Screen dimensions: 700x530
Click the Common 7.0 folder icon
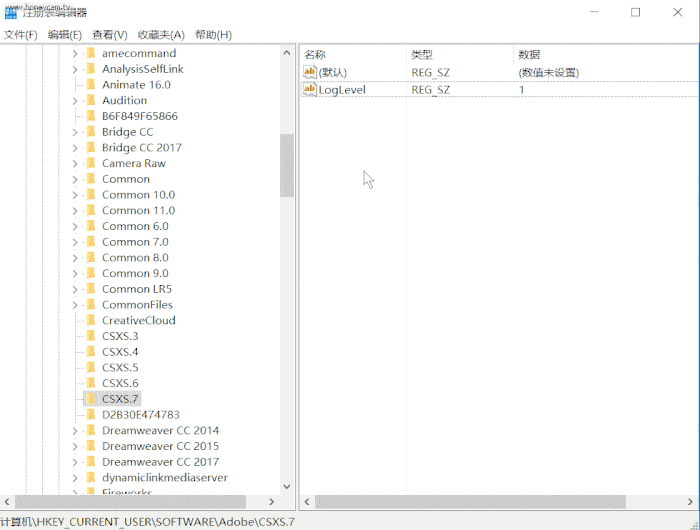coord(91,242)
